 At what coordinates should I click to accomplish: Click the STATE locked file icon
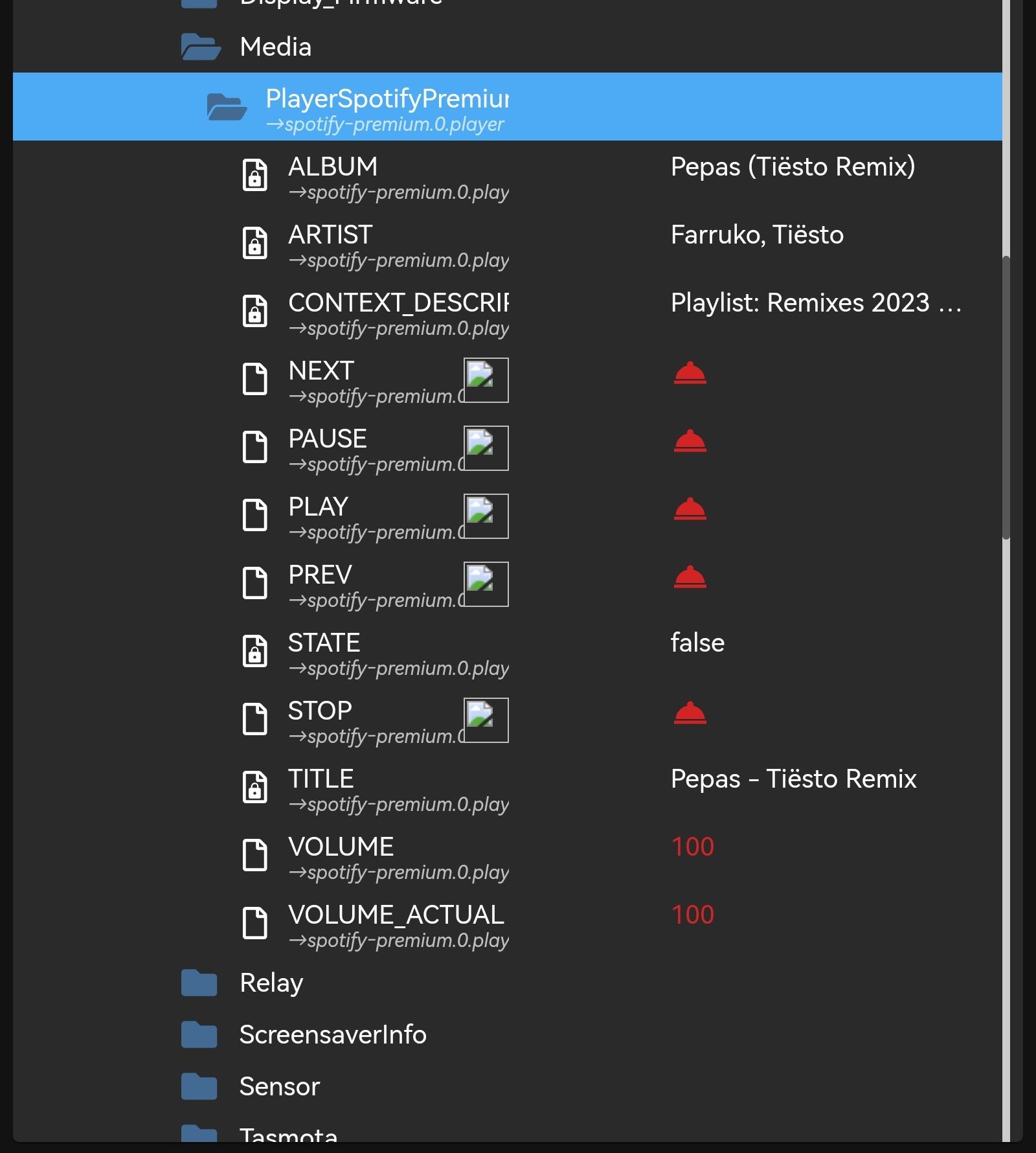254,651
